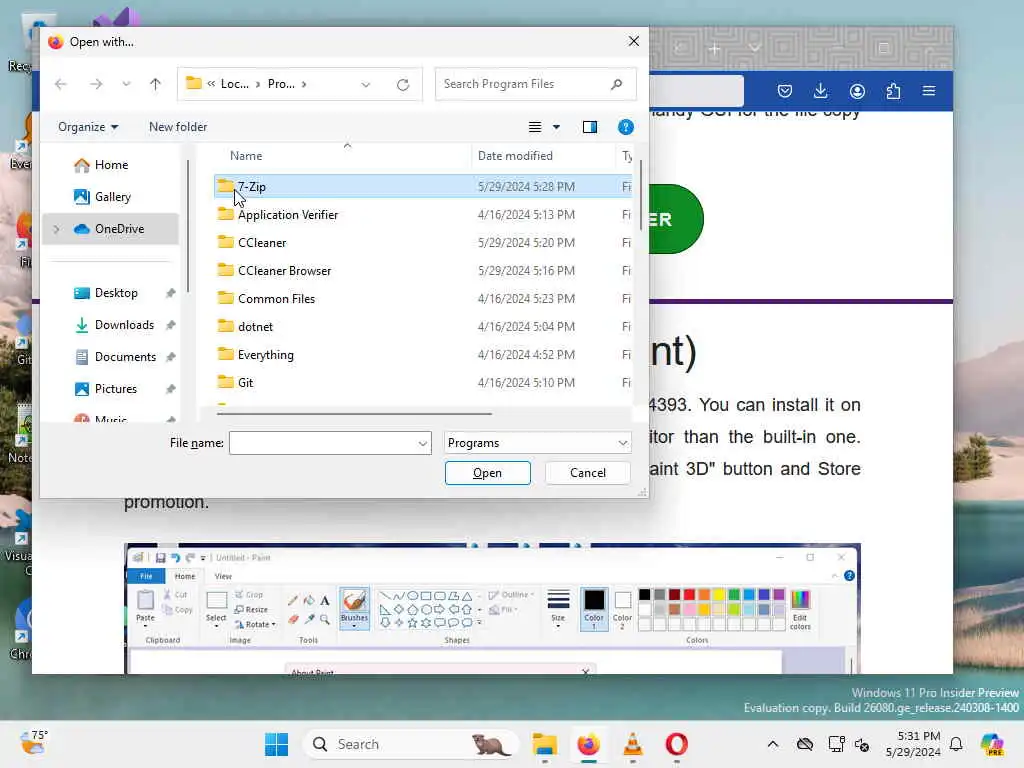This screenshot has width=1024, height=768.
Task: Click the Cancel button
Action: [x=588, y=473]
